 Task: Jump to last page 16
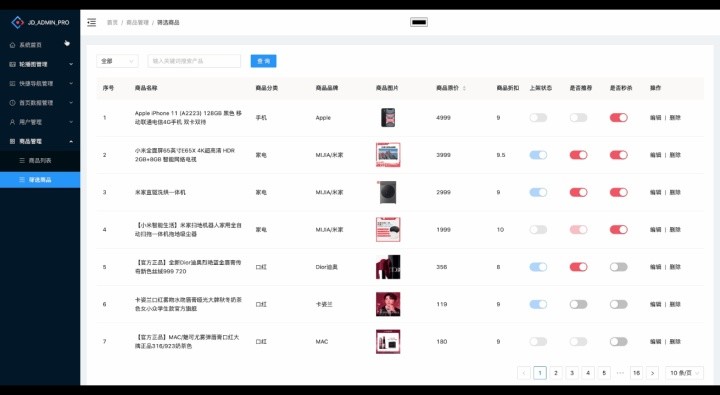click(x=636, y=373)
